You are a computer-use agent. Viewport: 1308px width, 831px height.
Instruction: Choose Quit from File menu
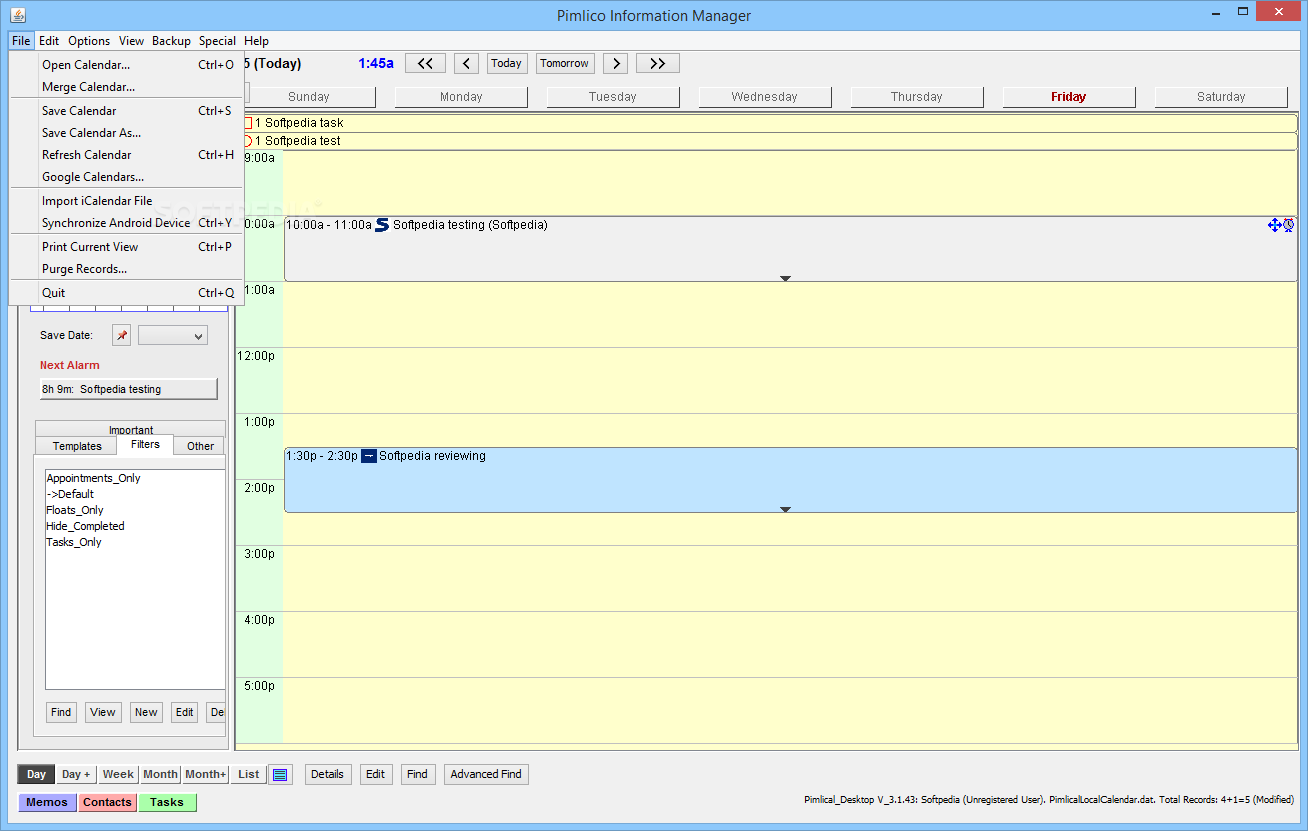point(126,293)
